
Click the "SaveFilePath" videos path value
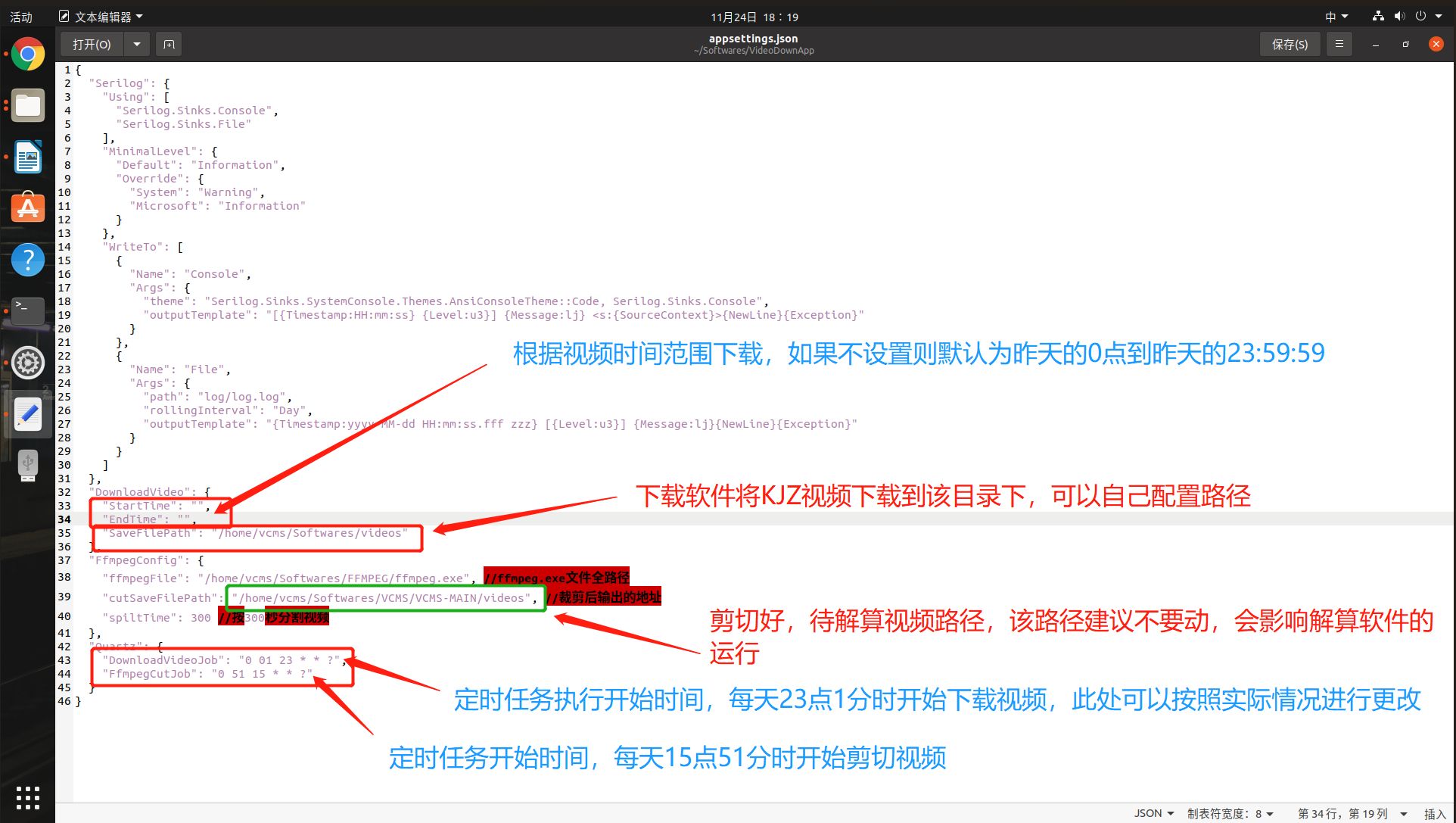(310, 533)
